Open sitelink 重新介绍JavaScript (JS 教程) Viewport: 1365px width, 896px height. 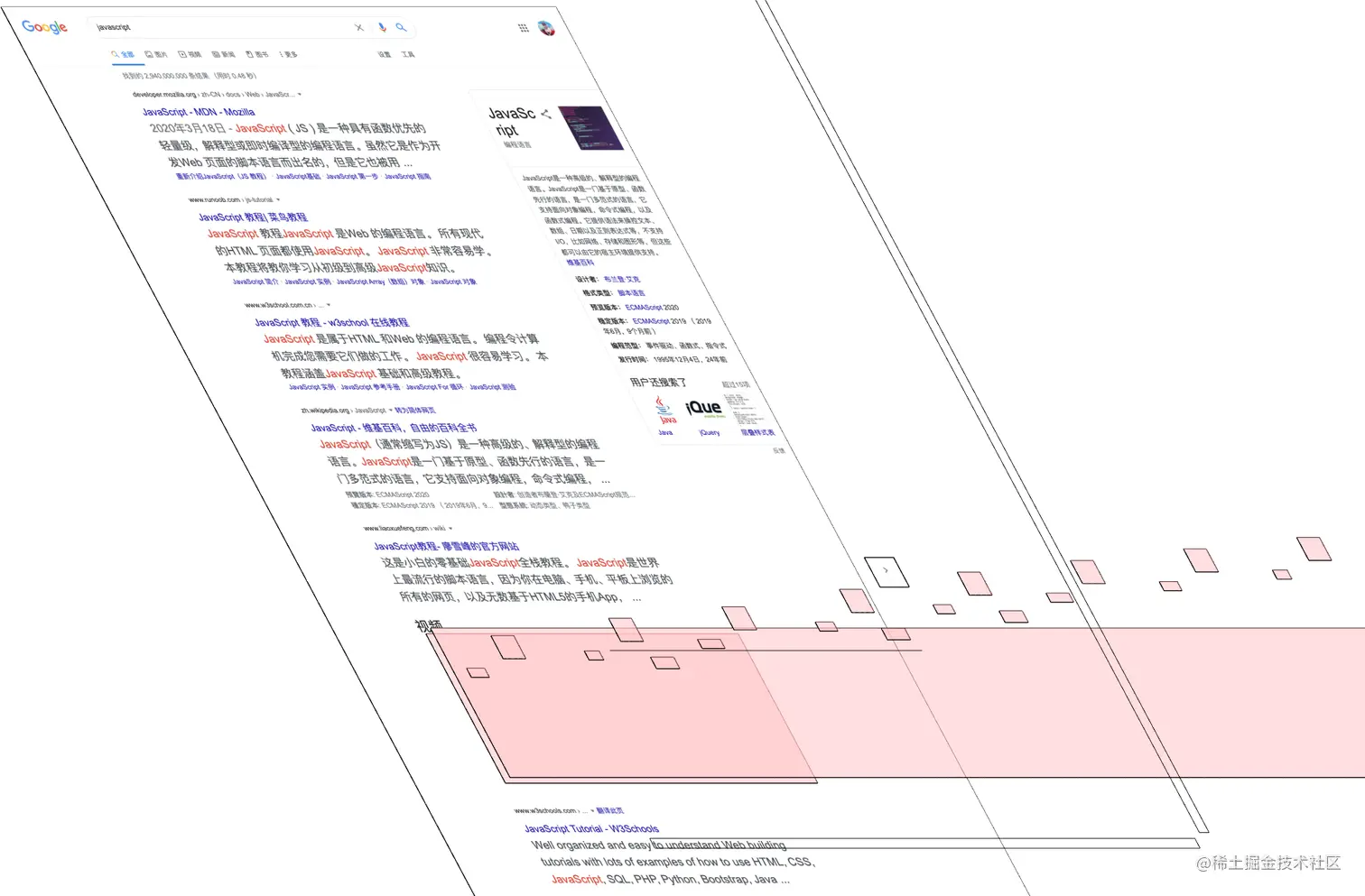click(x=221, y=177)
